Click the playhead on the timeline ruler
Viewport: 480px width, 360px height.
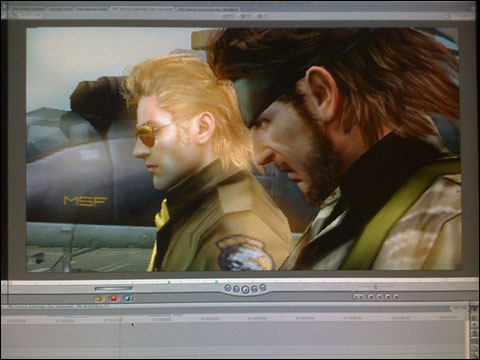(x=121, y=319)
